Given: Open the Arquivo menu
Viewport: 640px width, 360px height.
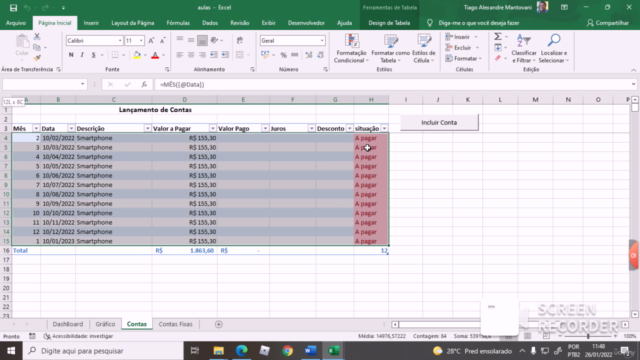Looking at the screenshot, I should pos(16,23).
